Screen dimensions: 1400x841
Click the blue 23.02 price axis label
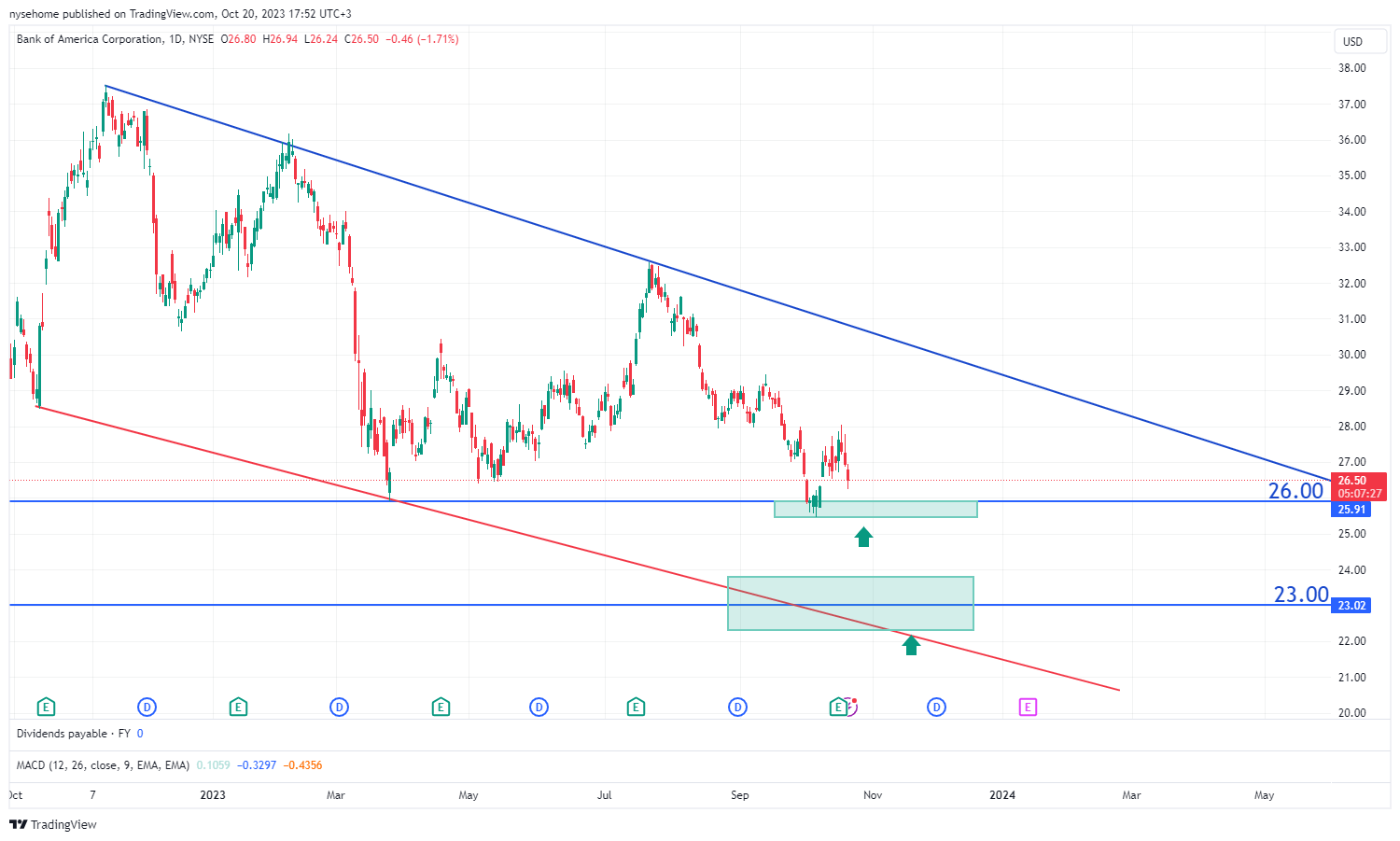pyautogui.click(x=1351, y=606)
